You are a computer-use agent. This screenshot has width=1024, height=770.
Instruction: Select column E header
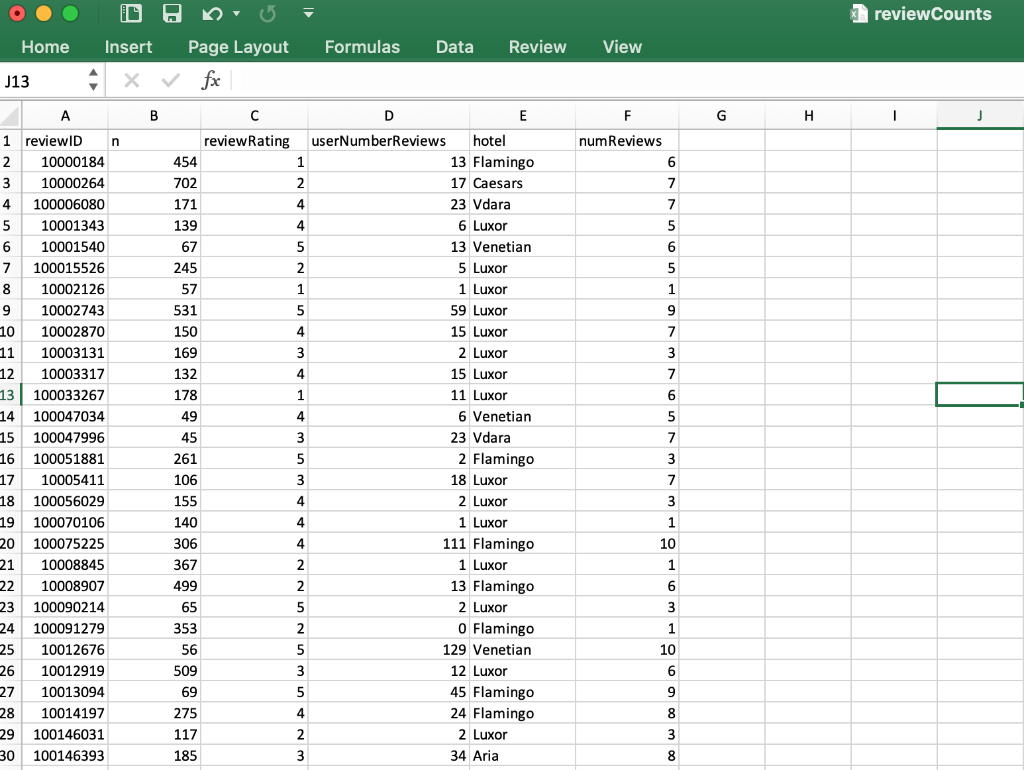coord(522,116)
